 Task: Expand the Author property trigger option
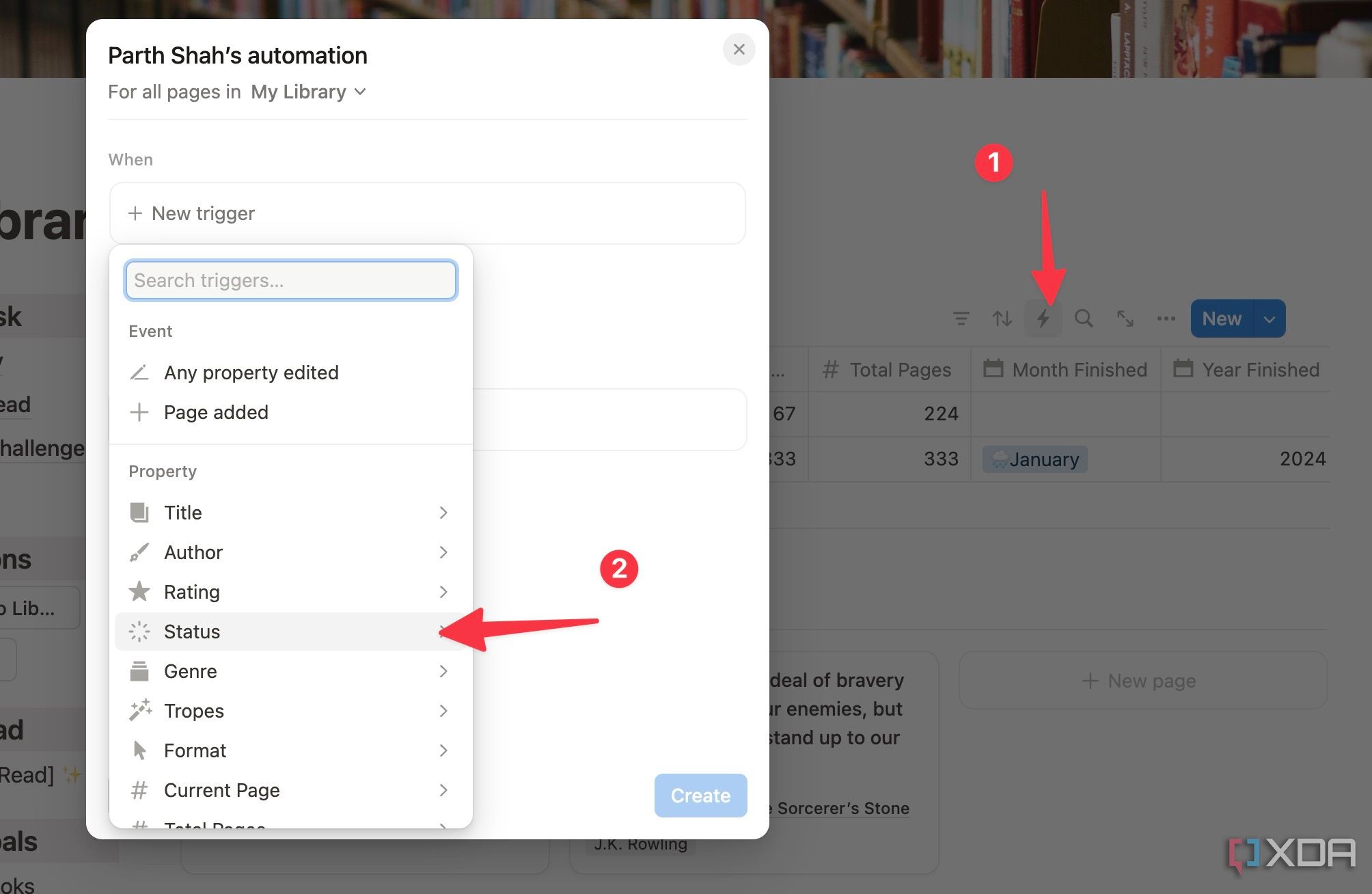[x=443, y=551]
